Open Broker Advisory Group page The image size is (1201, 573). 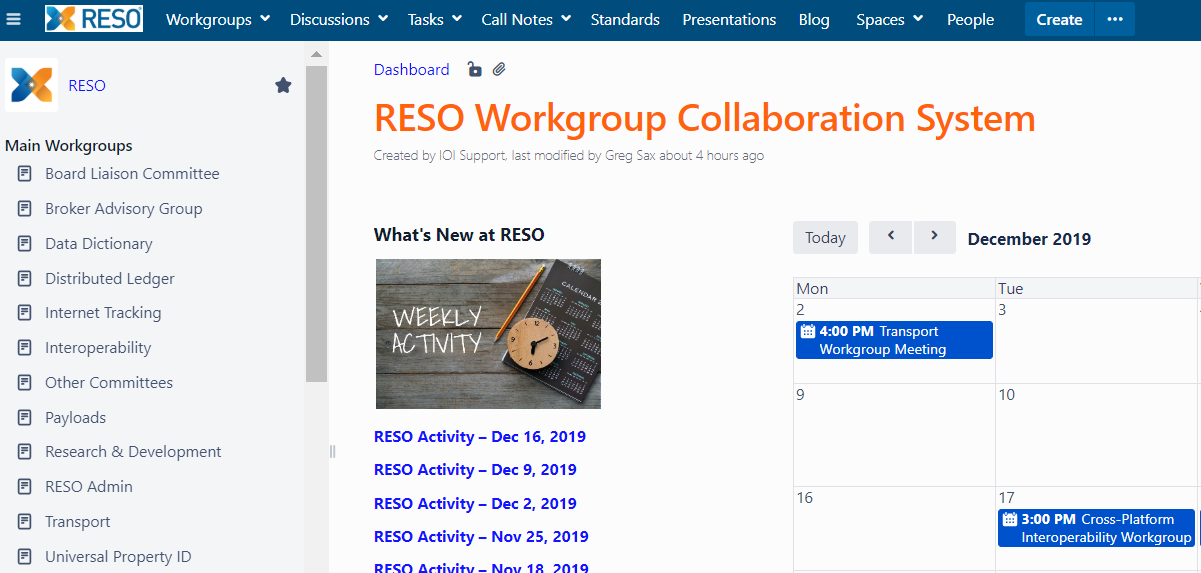coord(124,209)
